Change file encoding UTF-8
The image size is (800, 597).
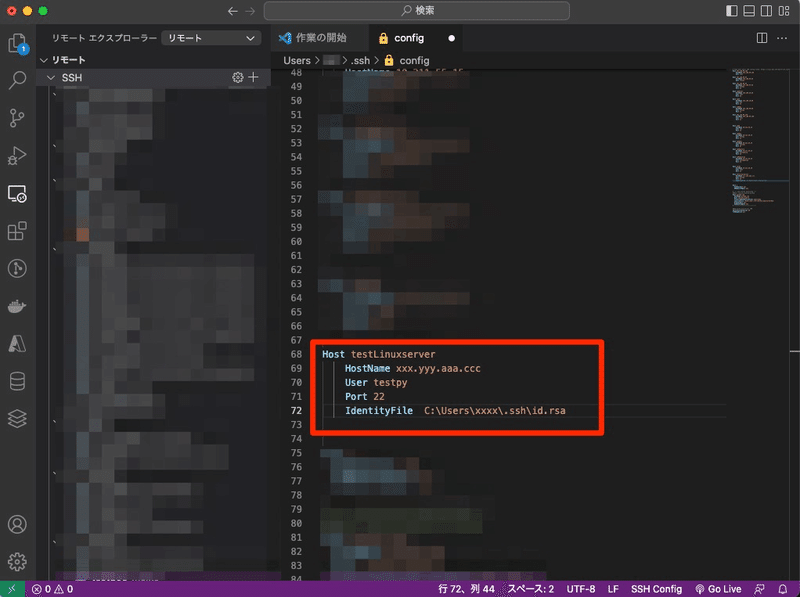coord(581,589)
